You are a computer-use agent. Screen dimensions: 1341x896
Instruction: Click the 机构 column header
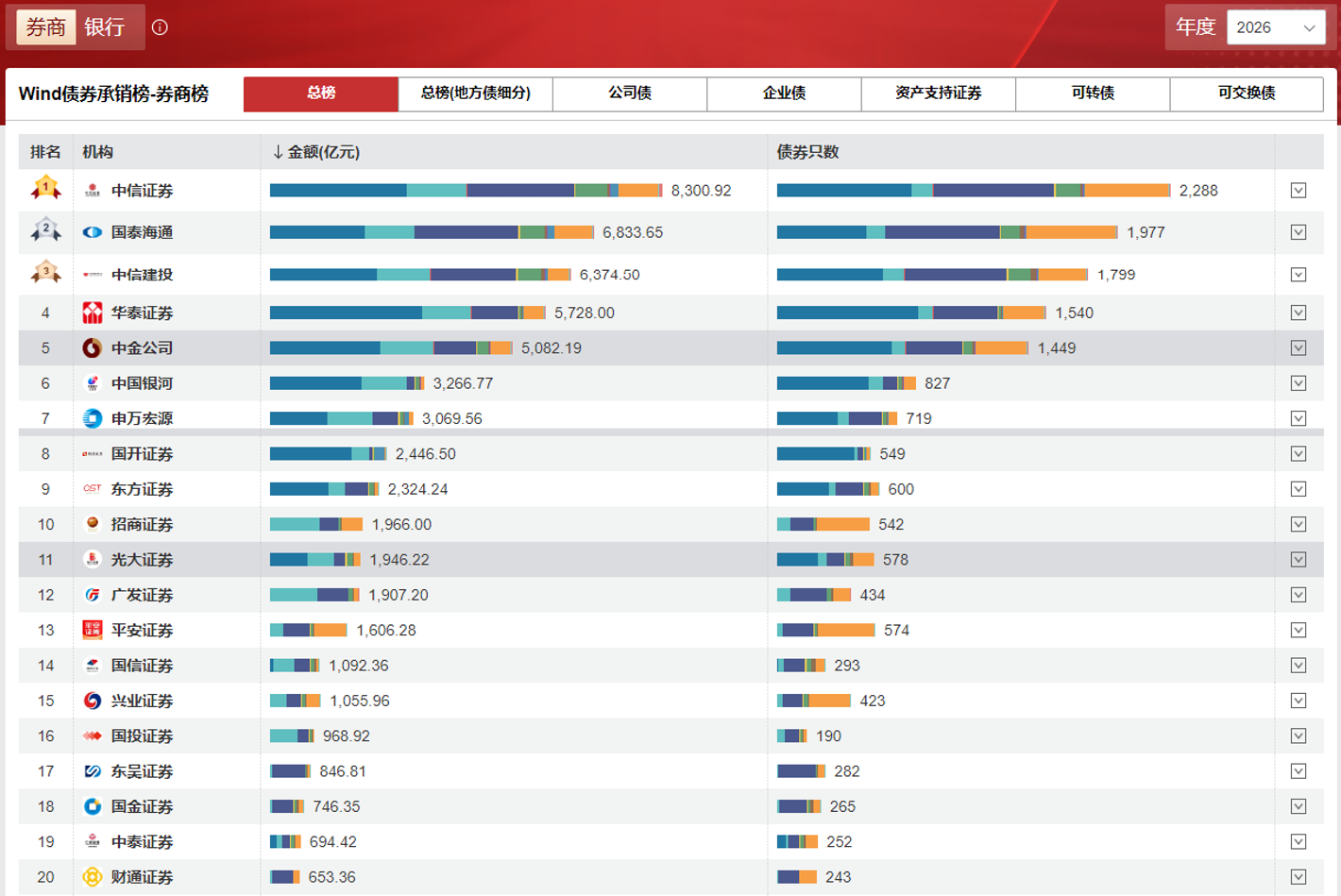97,152
